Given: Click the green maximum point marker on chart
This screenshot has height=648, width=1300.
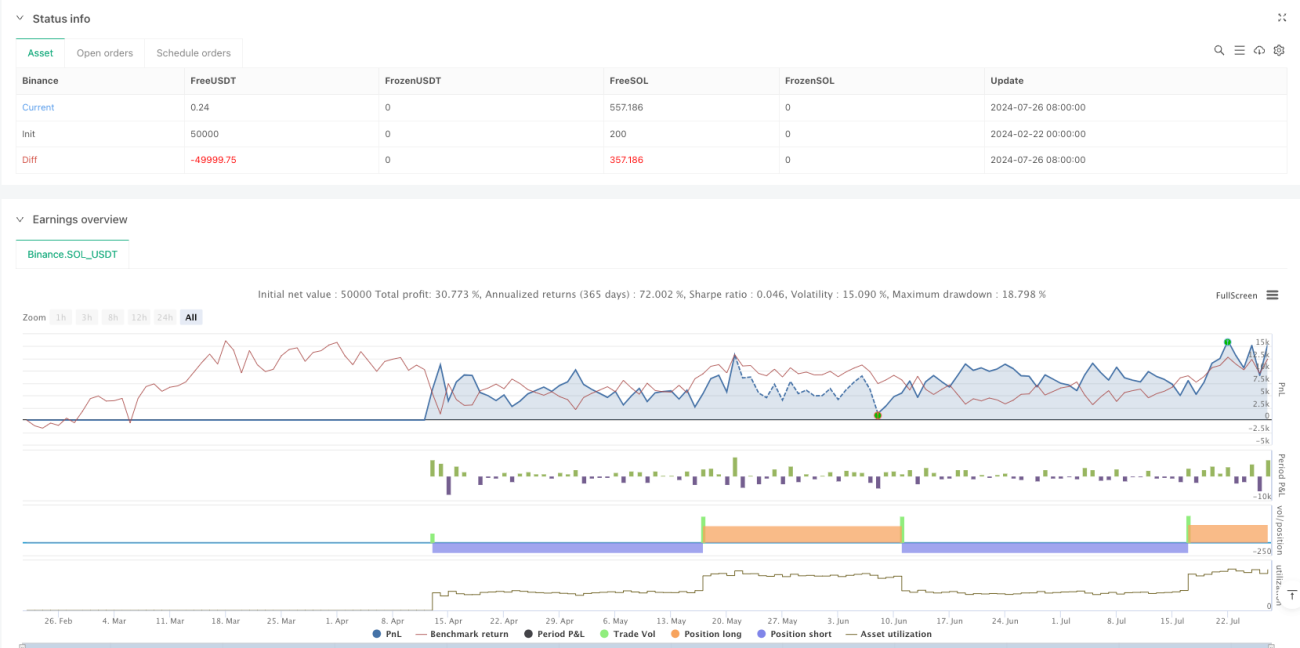Looking at the screenshot, I should (x=1227, y=342).
